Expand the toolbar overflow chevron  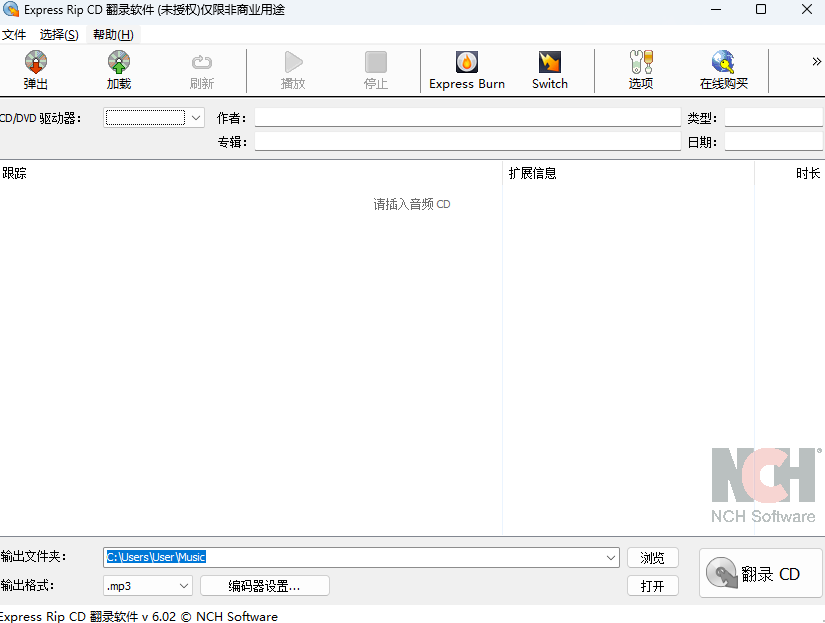tap(816, 62)
